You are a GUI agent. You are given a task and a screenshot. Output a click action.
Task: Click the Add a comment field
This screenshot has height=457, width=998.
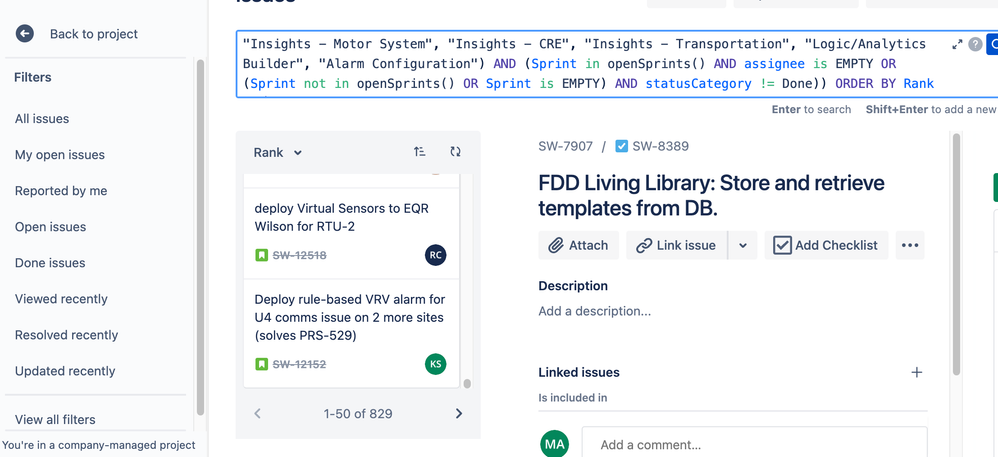(754, 444)
